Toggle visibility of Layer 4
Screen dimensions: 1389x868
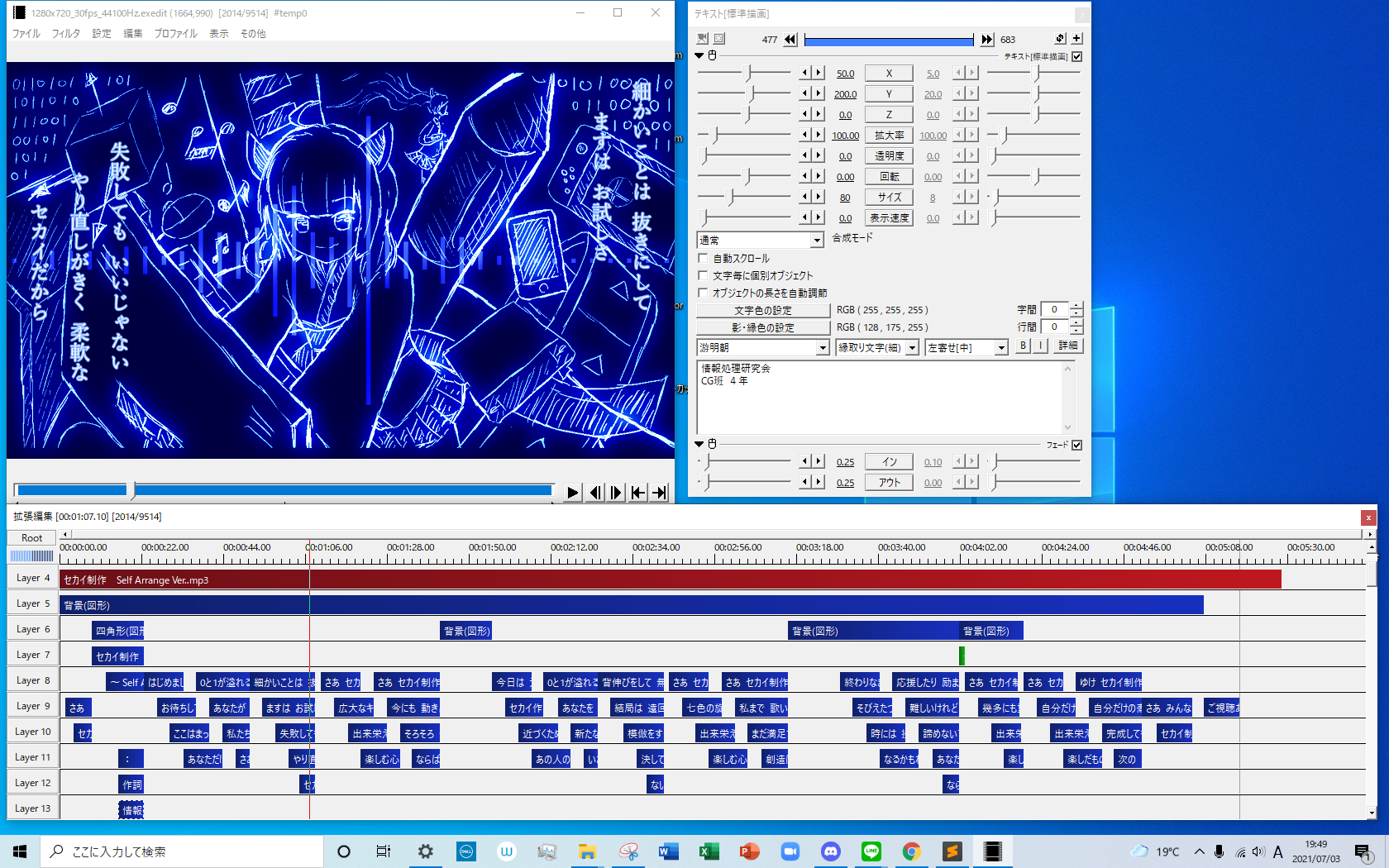pyautogui.click(x=33, y=578)
